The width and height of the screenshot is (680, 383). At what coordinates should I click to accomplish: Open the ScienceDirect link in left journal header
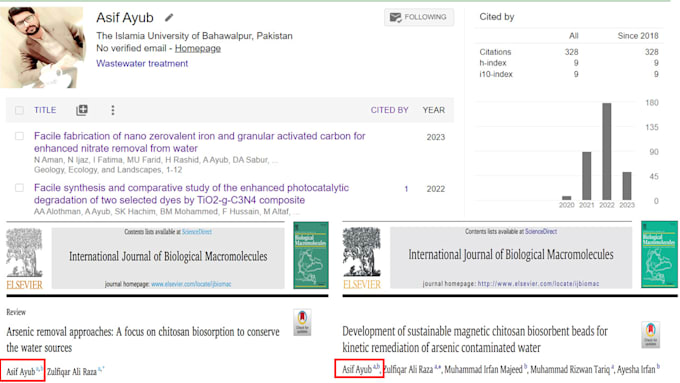[197, 232]
